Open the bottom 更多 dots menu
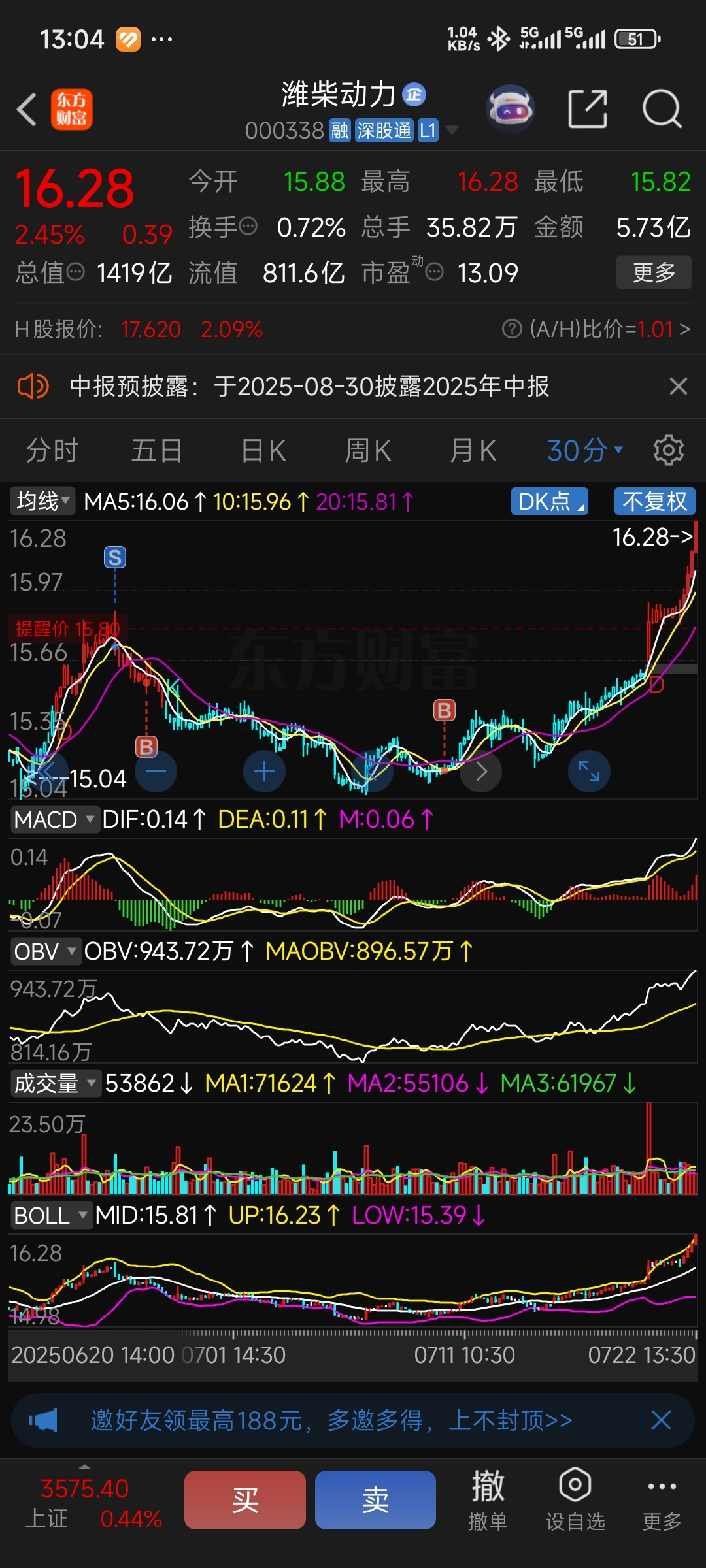 pyautogui.click(x=662, y=1499)
